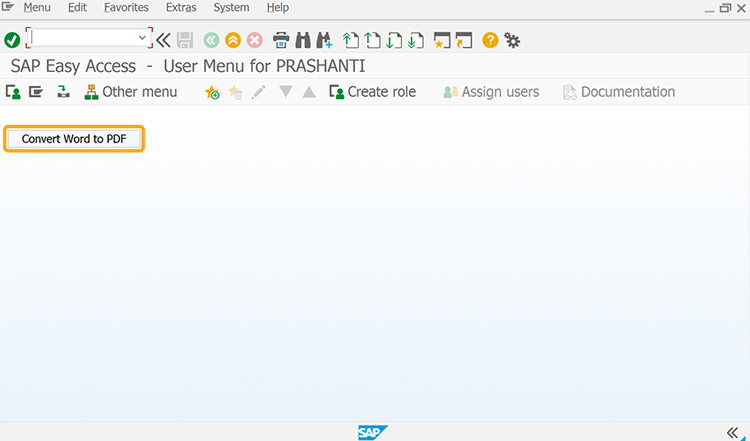The width and height of the screenshot is (750, 441).
Task: Click the Generate Shortcut icon
Action: (x=464, y=40)
